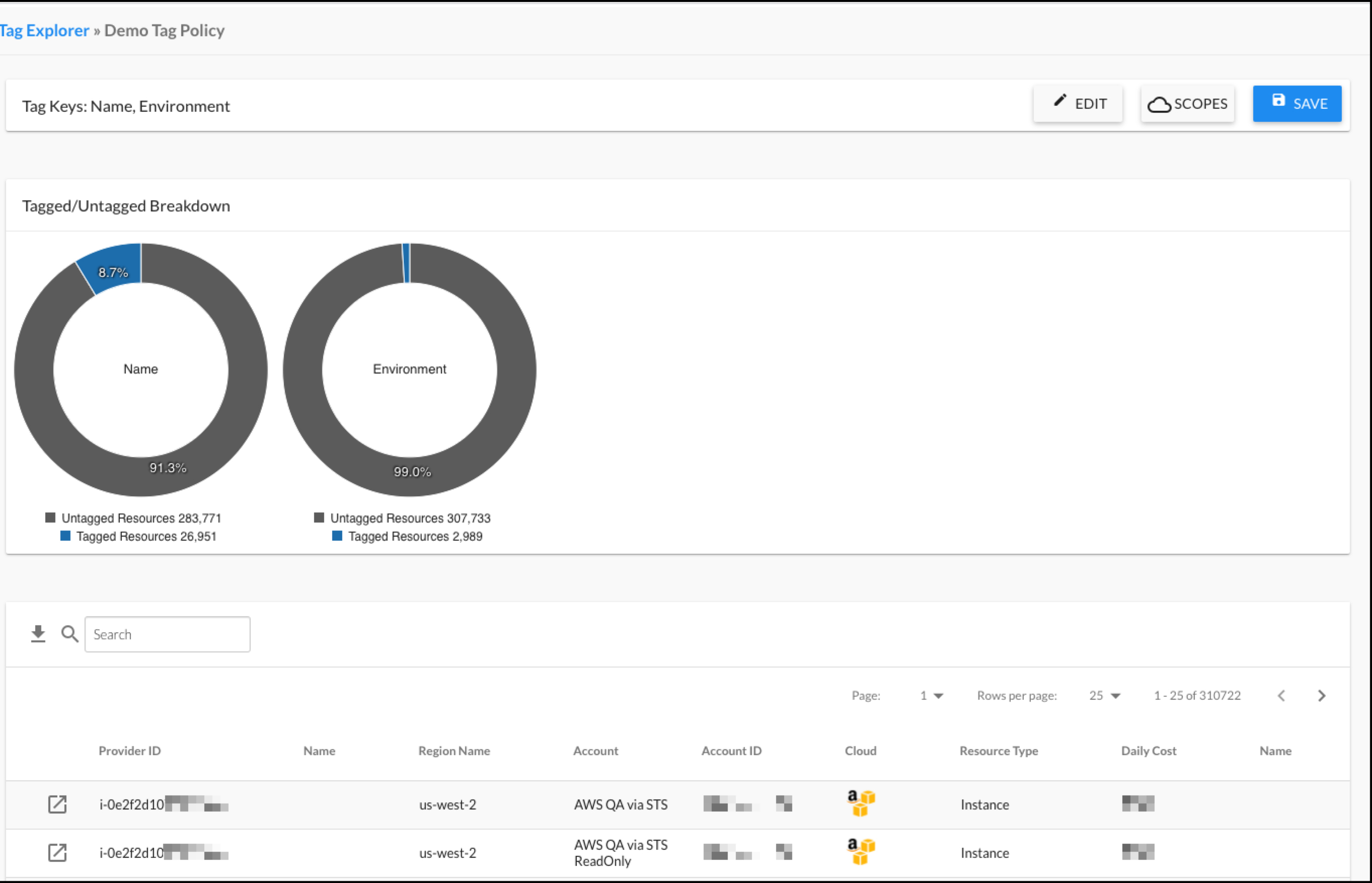Go to next page with arrow
This screenshot has width=1372, height=883.
tap(1322, 696)
